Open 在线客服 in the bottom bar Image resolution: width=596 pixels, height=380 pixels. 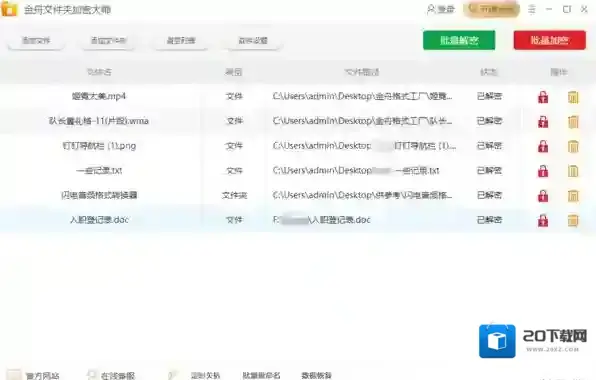111,375
